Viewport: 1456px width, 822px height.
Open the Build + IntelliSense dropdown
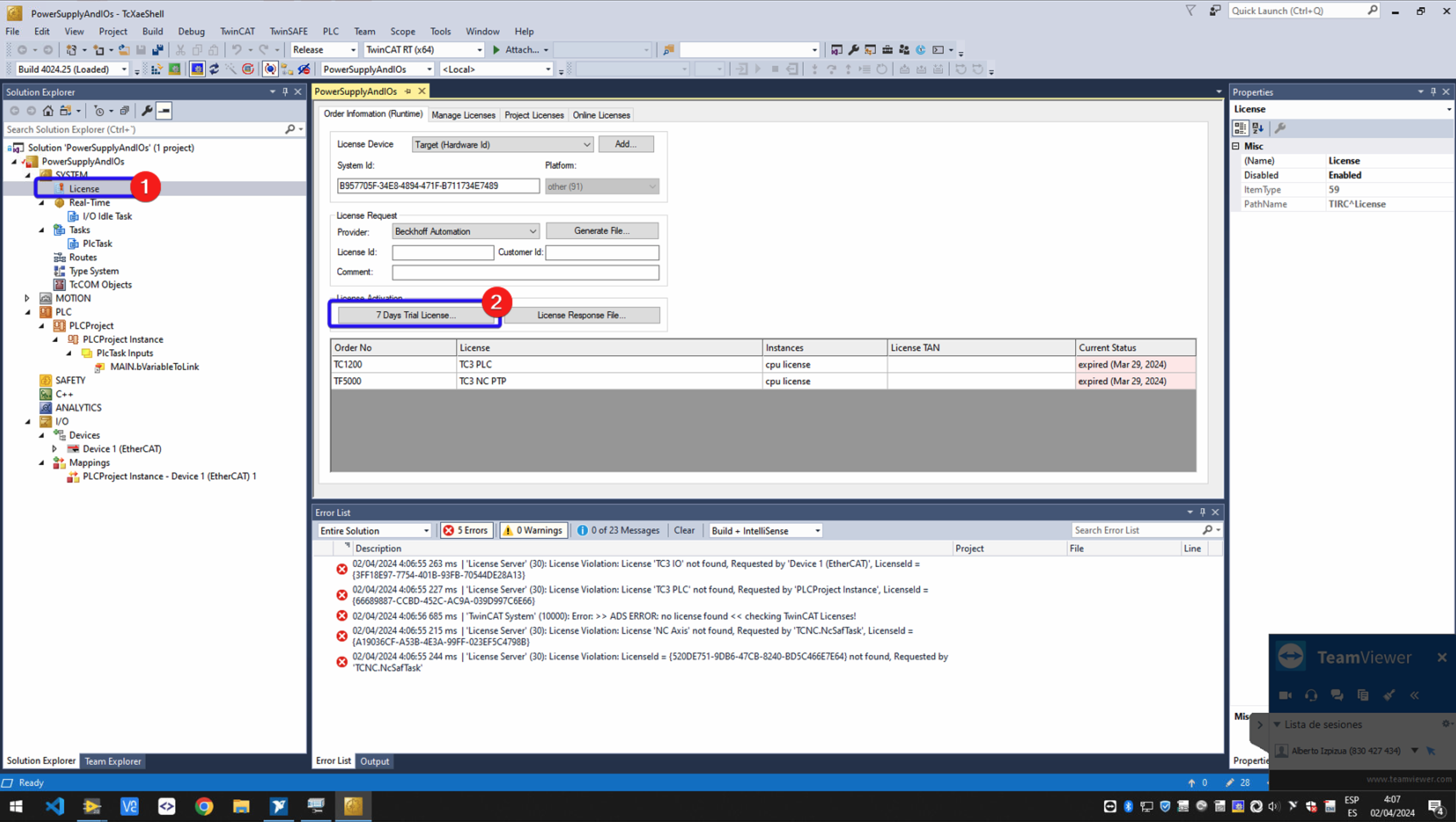coord(765,530)
